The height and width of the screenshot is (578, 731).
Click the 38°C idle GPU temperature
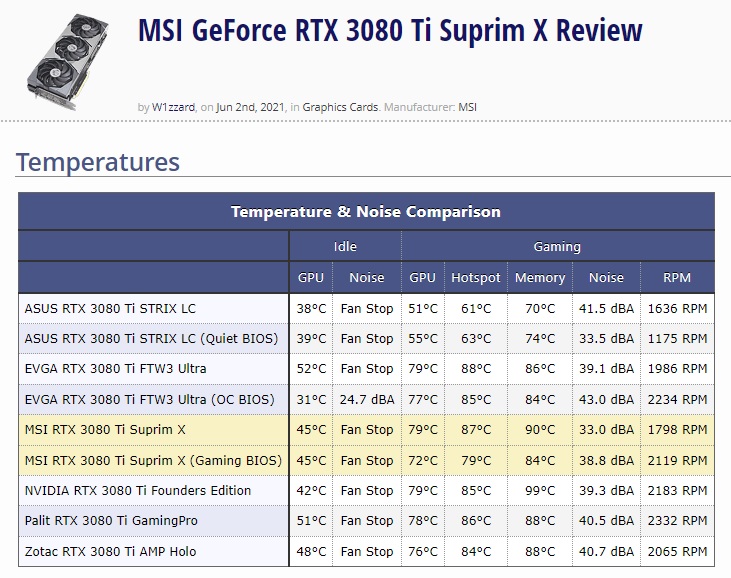pyautogui.click(x=311, y=309)
